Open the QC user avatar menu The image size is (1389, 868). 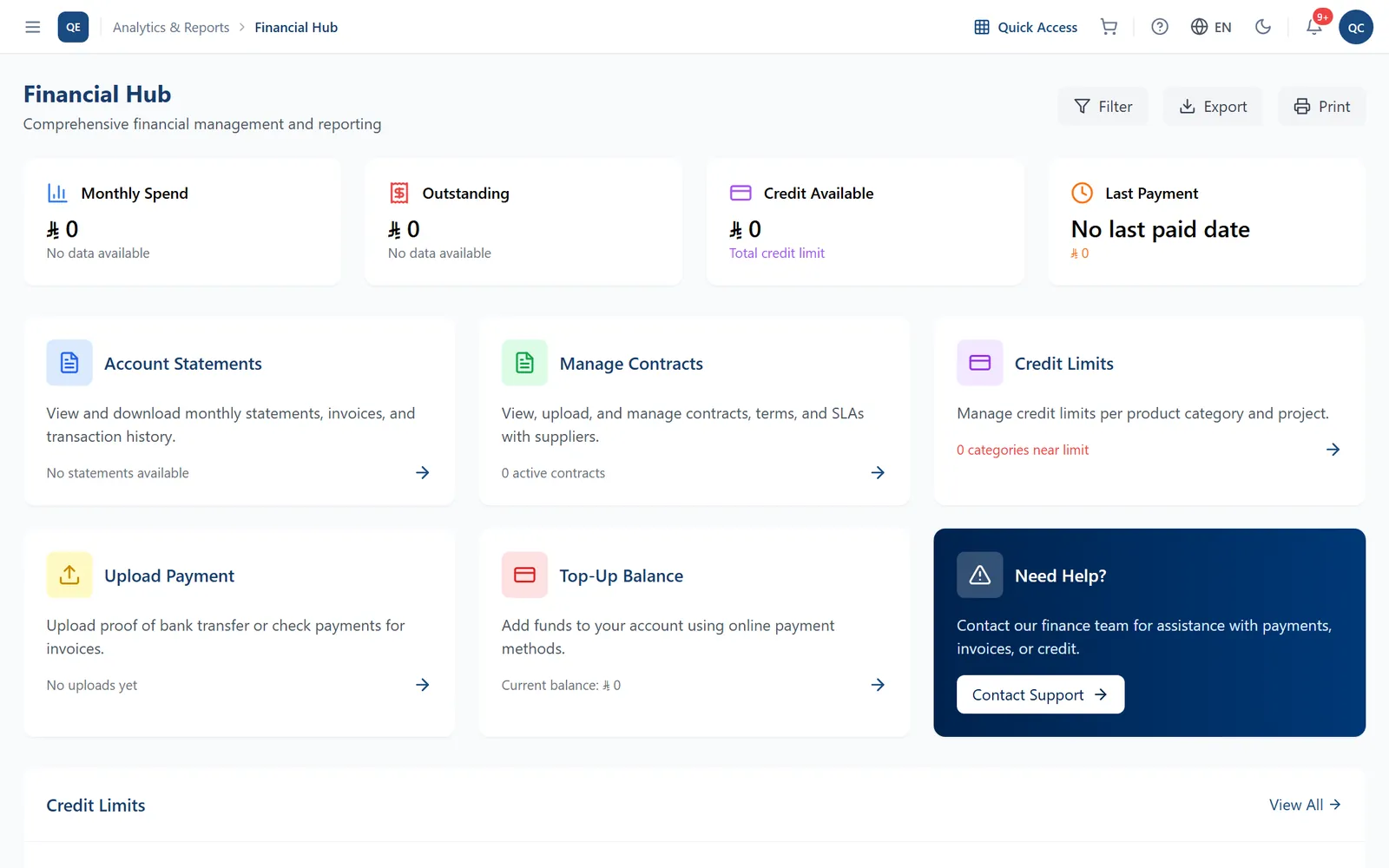pos(1356,27)
